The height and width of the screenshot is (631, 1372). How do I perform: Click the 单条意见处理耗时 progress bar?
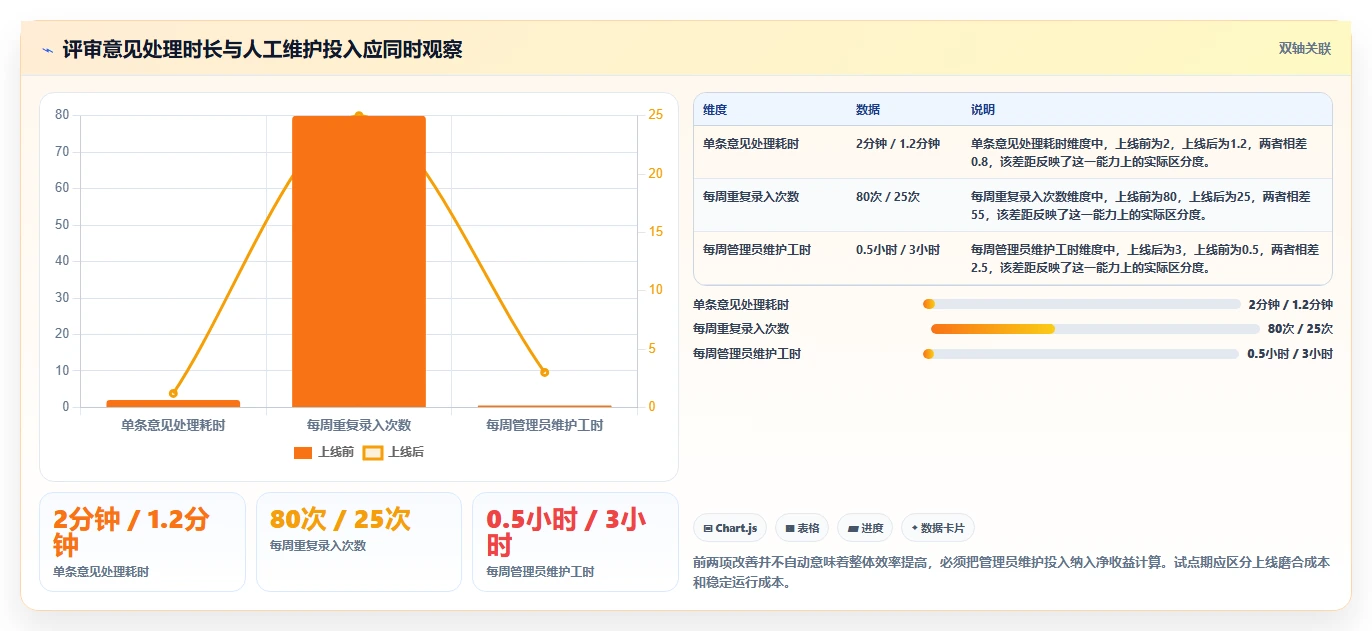[1082, 305]
